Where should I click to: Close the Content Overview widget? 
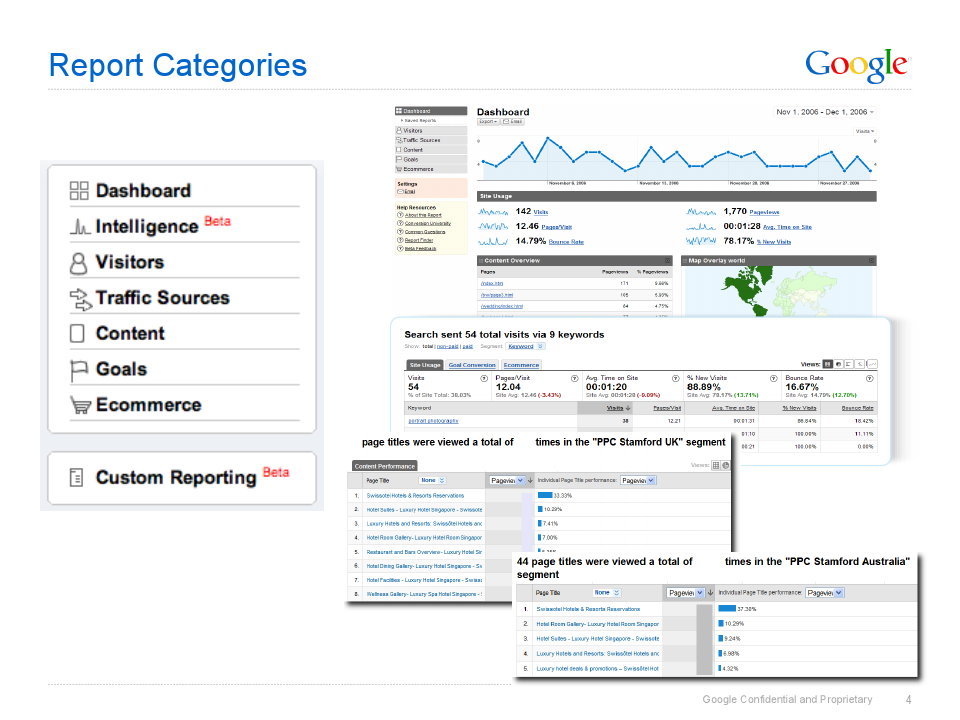point(667,261)
